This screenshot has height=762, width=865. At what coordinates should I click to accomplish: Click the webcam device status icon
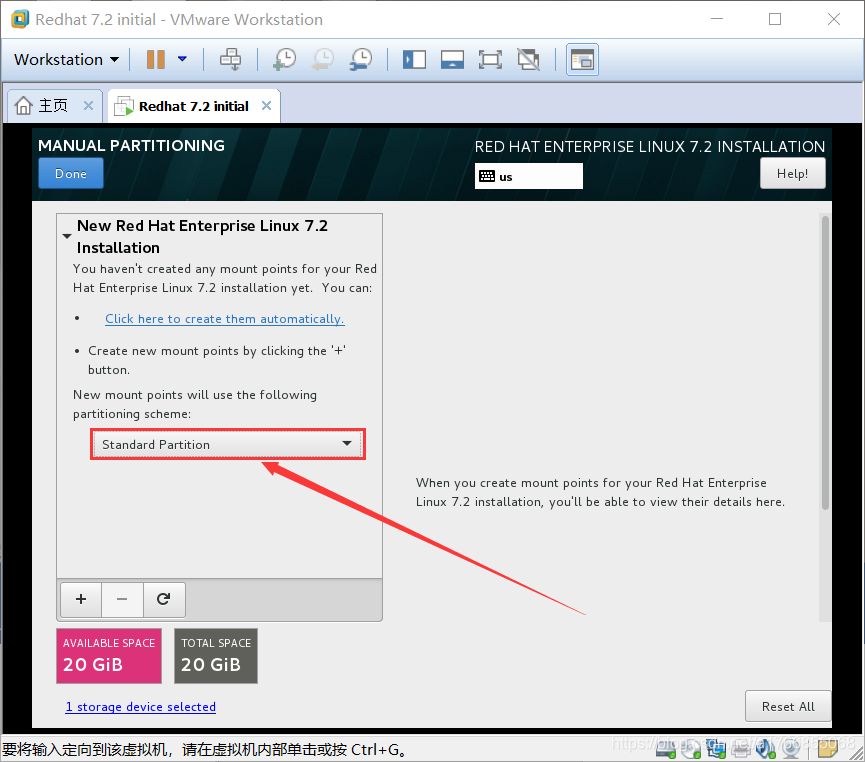(791, 749)
